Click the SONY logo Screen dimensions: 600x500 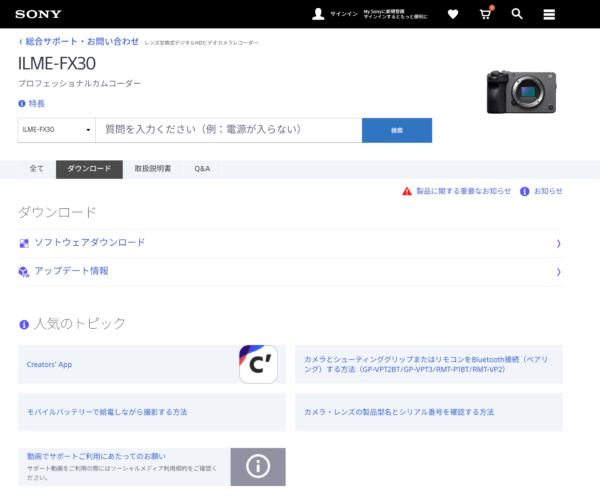pos(38,14)
